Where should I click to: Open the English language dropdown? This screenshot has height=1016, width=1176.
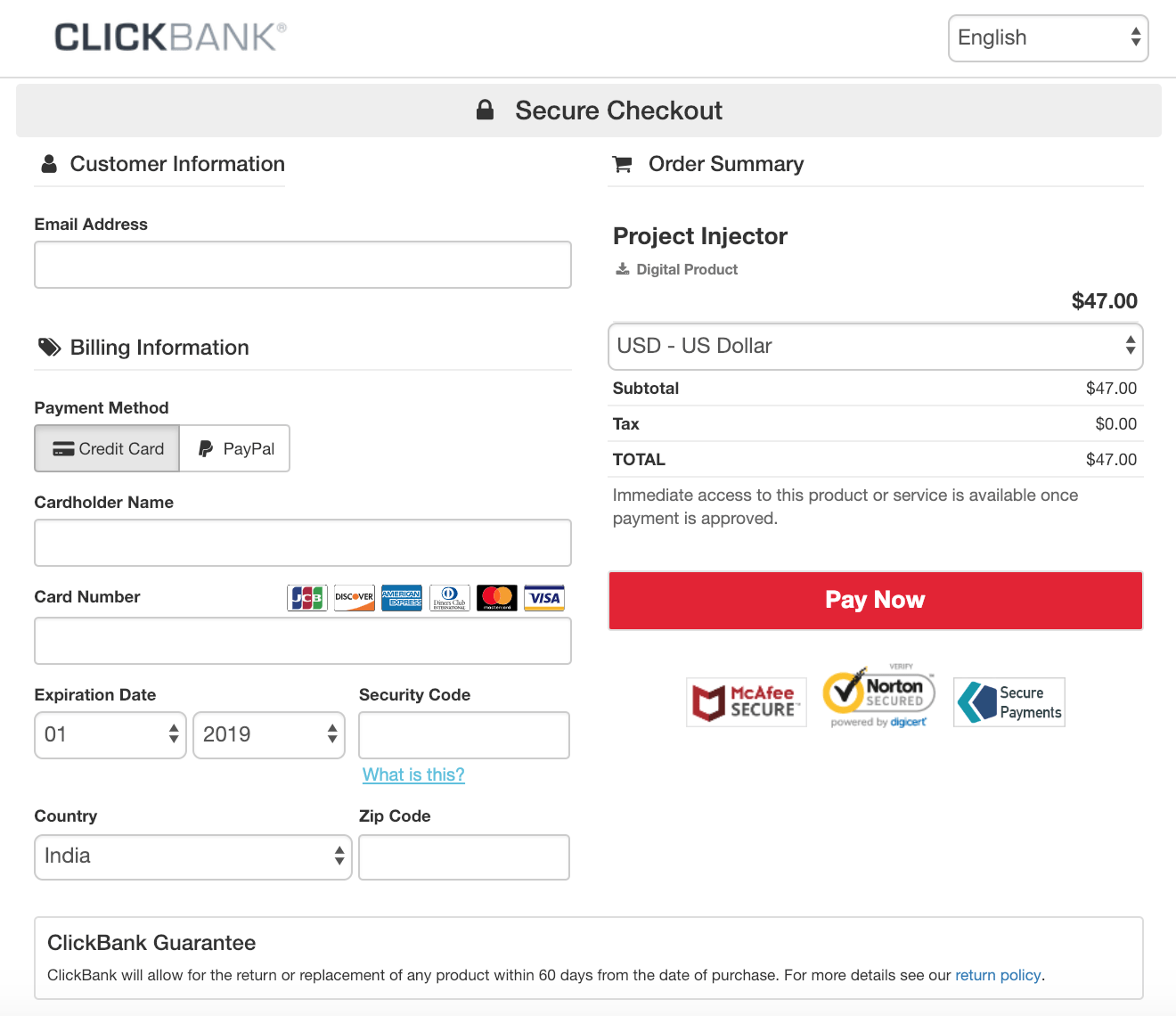[x=1049, y=38]
